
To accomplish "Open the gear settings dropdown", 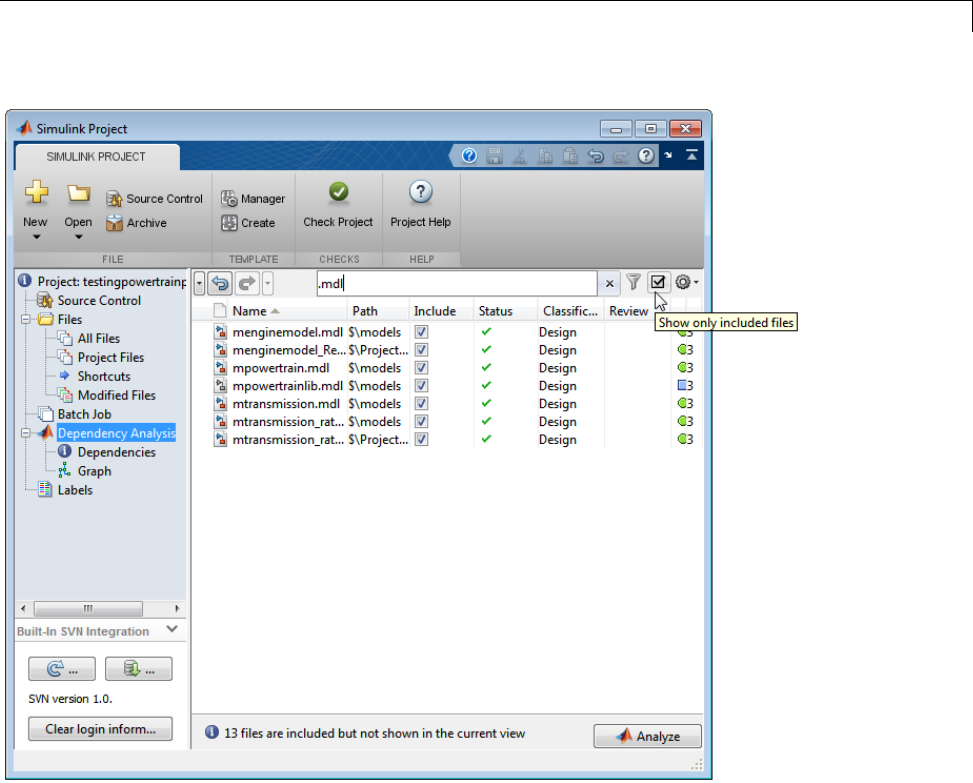I will (x=686, y=282).
